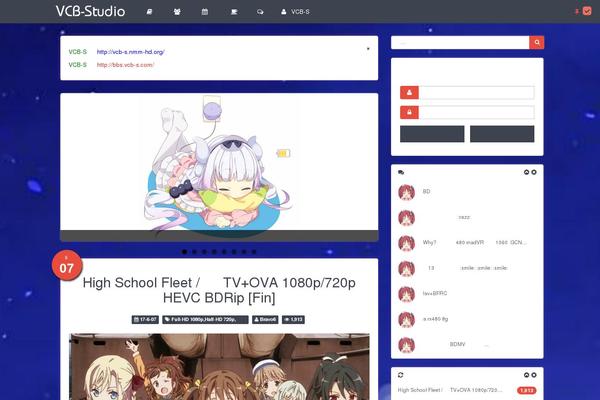
Task: Click the 17-6-07 date tag
Action: click(145, 320)
